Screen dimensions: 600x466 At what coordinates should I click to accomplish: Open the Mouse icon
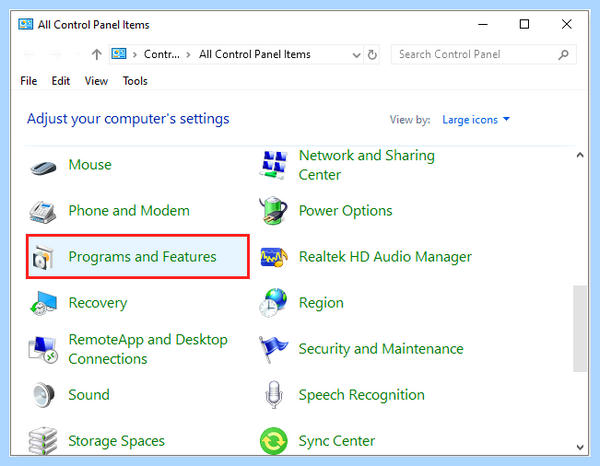click(43, 167)
